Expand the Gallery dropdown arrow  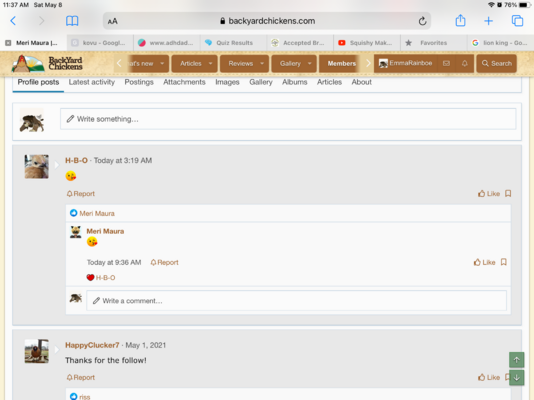pos(310,63)
